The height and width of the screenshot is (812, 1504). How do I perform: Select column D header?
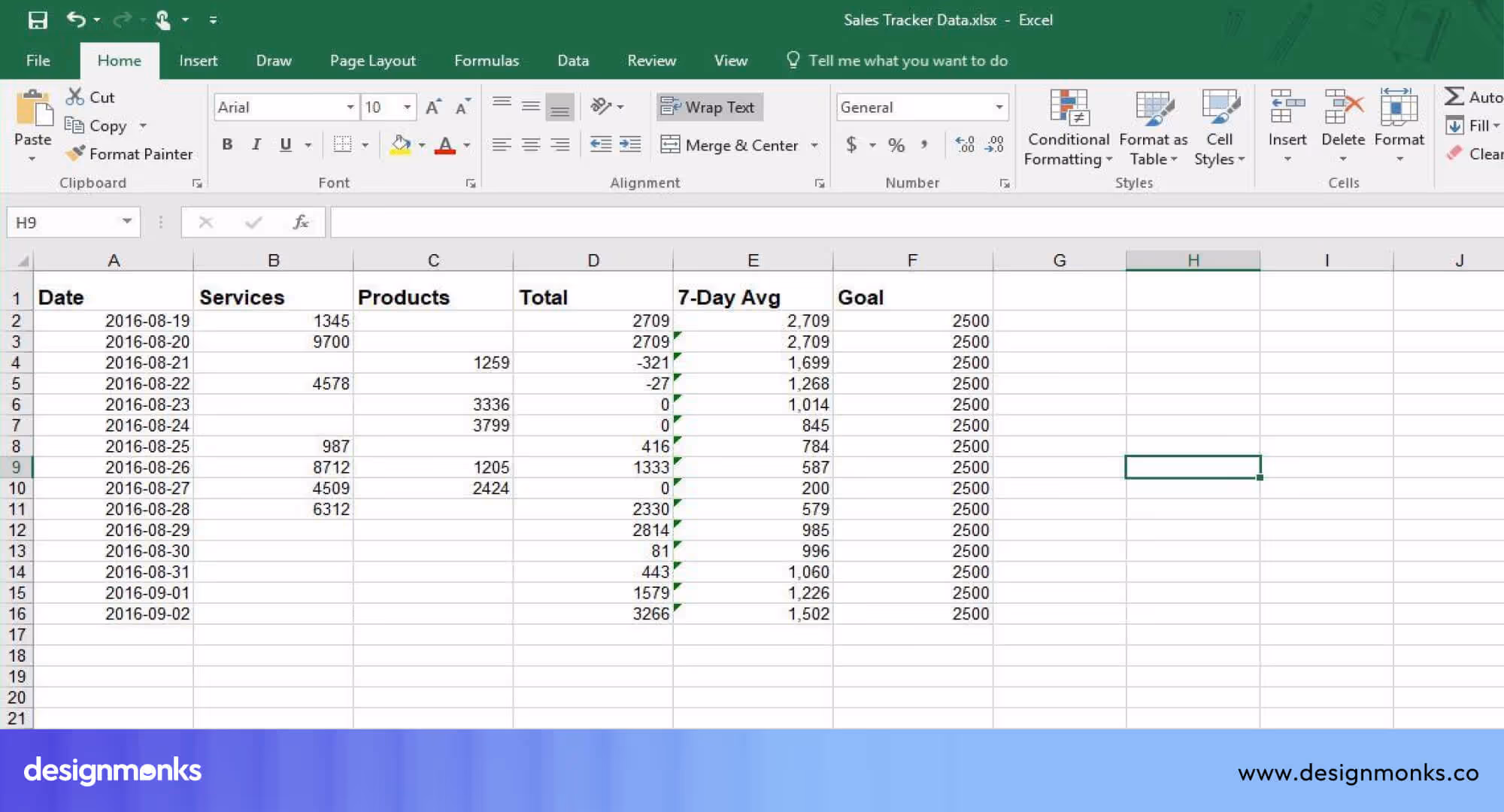pyautogui.click(x=593, y=260)
